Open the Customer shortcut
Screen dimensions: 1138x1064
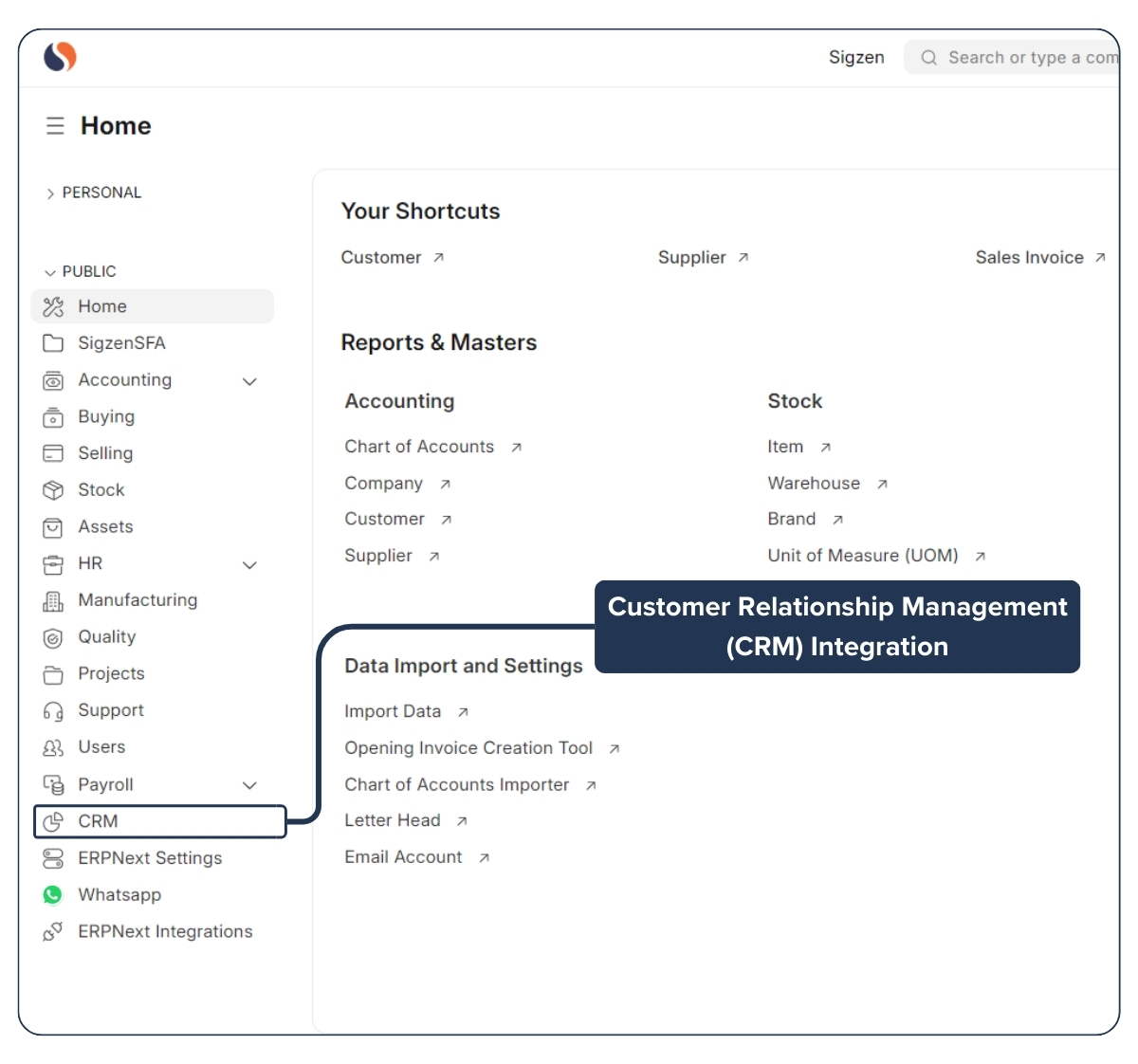382,257
